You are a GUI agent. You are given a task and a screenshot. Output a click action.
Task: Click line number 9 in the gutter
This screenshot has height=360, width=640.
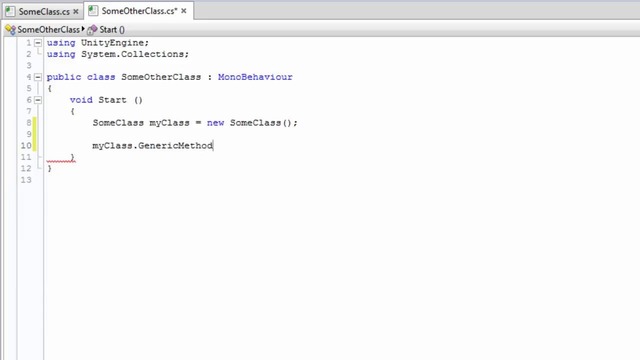tap(29, 134)
